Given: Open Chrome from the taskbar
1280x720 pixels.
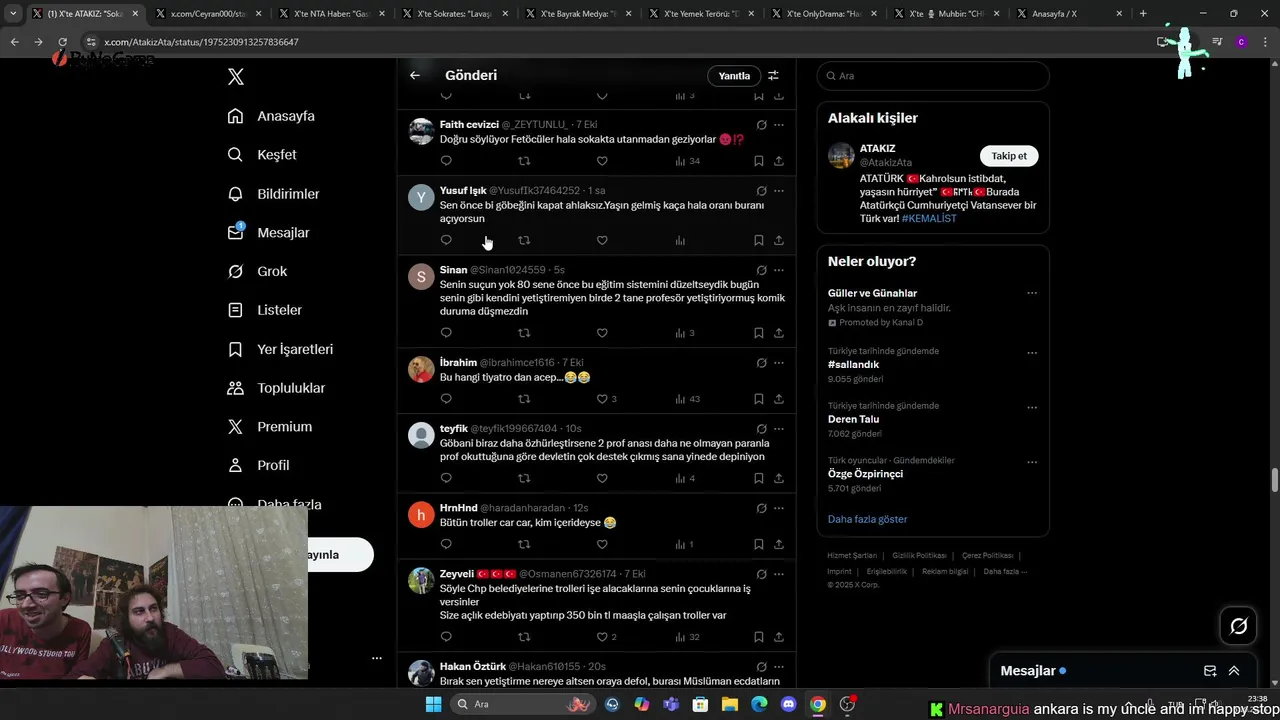Looking at the screenshot, I should click(818, 704).
